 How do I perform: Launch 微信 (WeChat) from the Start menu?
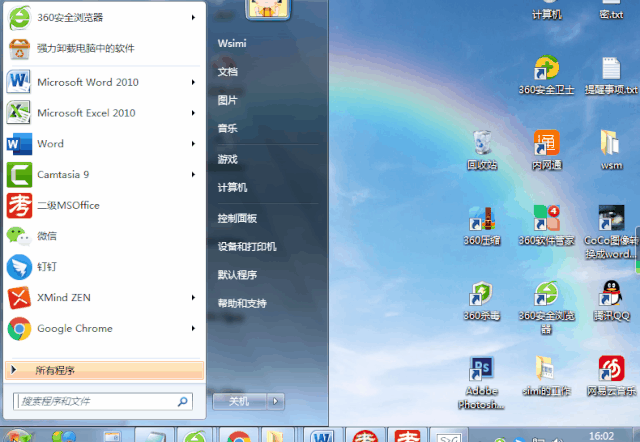102,236
